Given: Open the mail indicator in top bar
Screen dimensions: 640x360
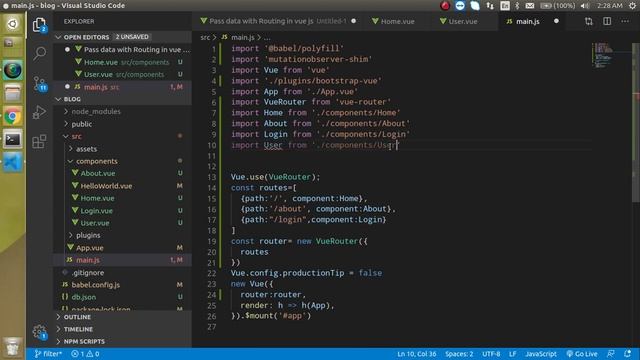Looking at the screenshot, I should (x=530, y=6).
